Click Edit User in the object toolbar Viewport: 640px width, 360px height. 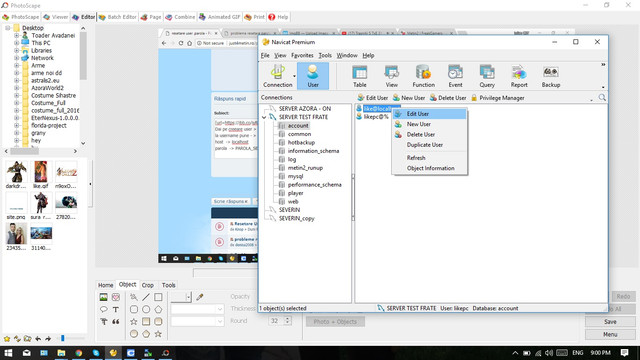pos(373,98)
